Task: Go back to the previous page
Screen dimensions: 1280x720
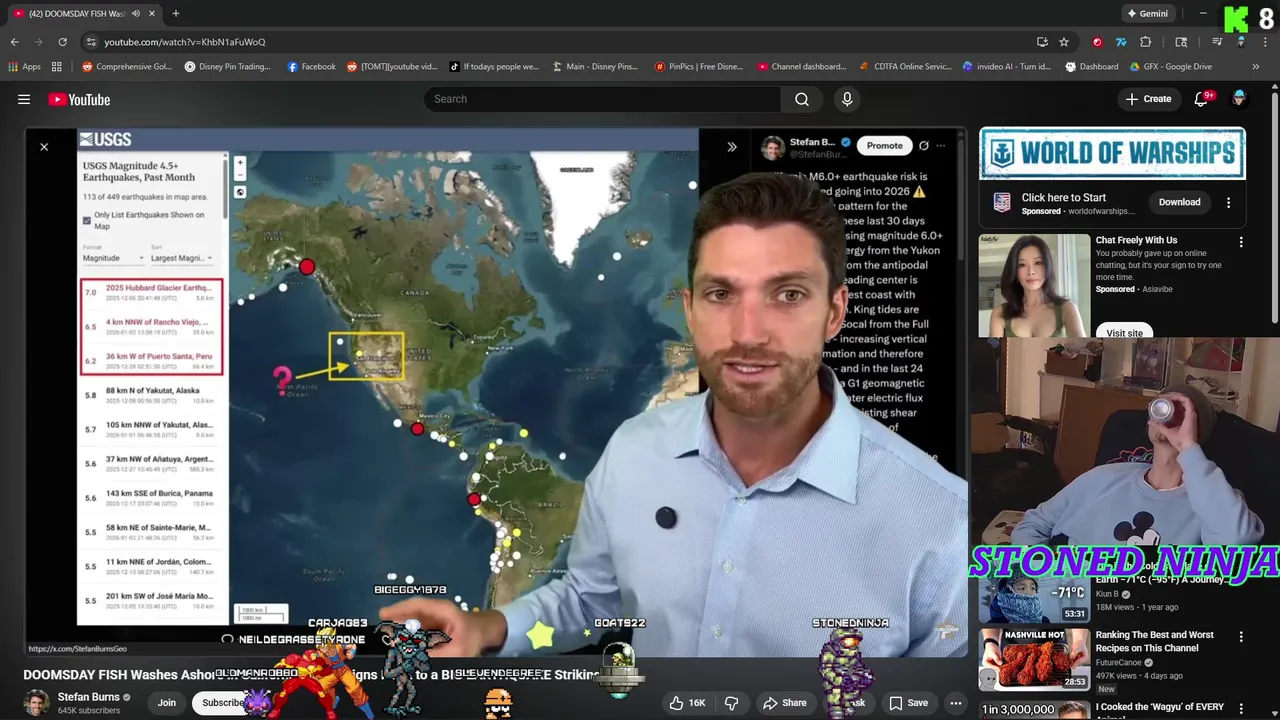Action: pos(14,42)
